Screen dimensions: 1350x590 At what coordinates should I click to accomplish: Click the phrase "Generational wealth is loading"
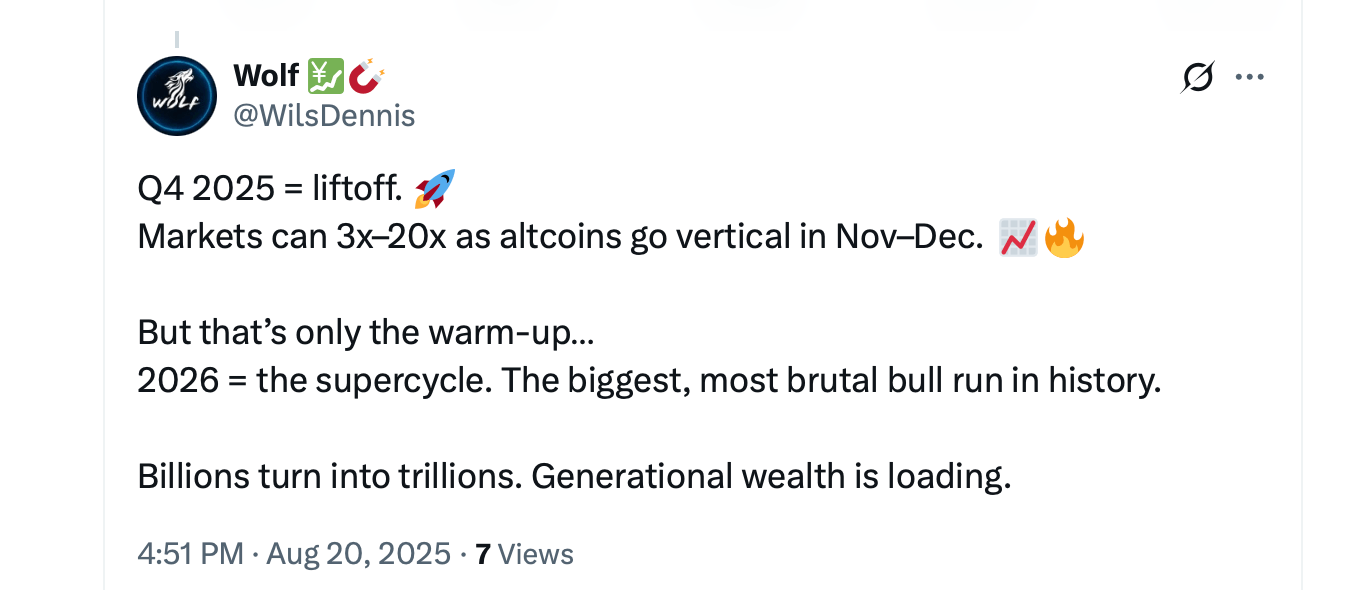point(768,476)
